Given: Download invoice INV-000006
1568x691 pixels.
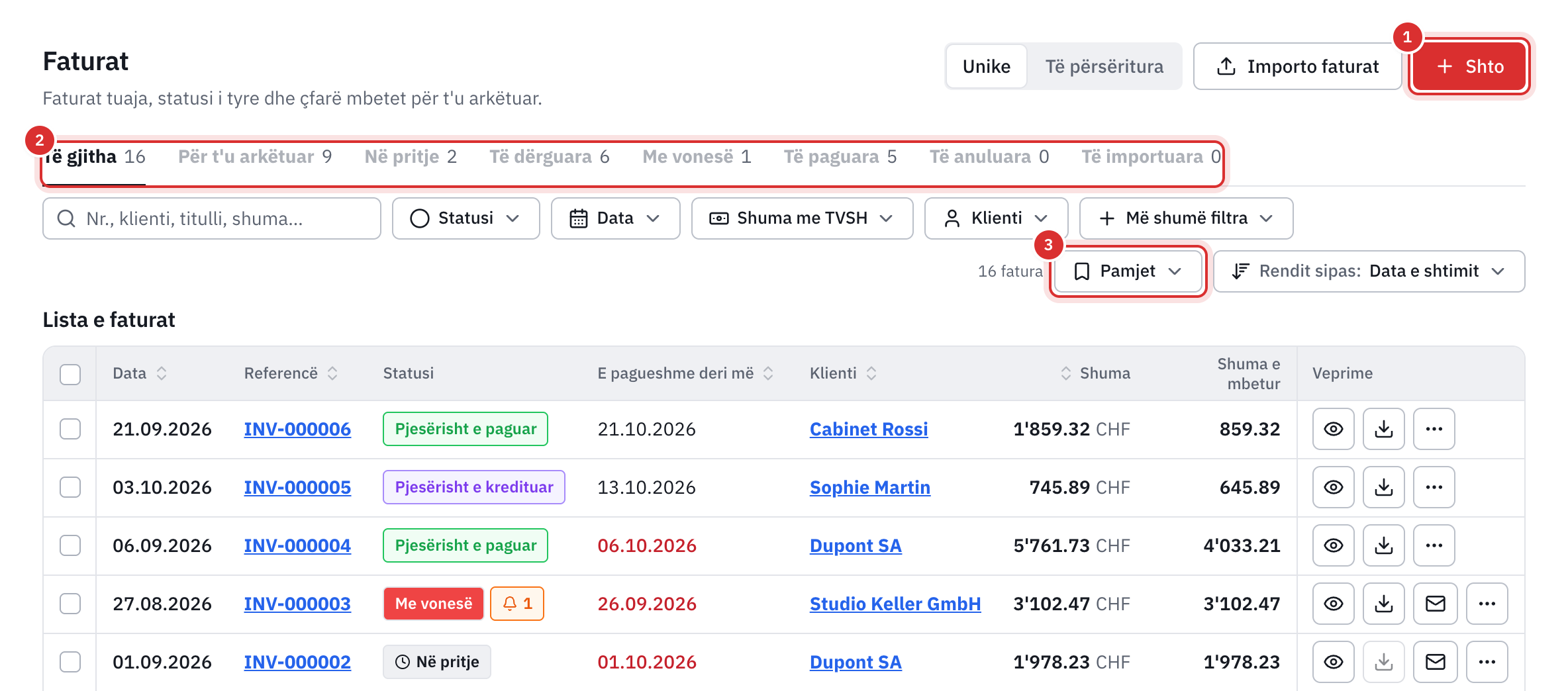Looking at the screenshot, I should 1383,429.
